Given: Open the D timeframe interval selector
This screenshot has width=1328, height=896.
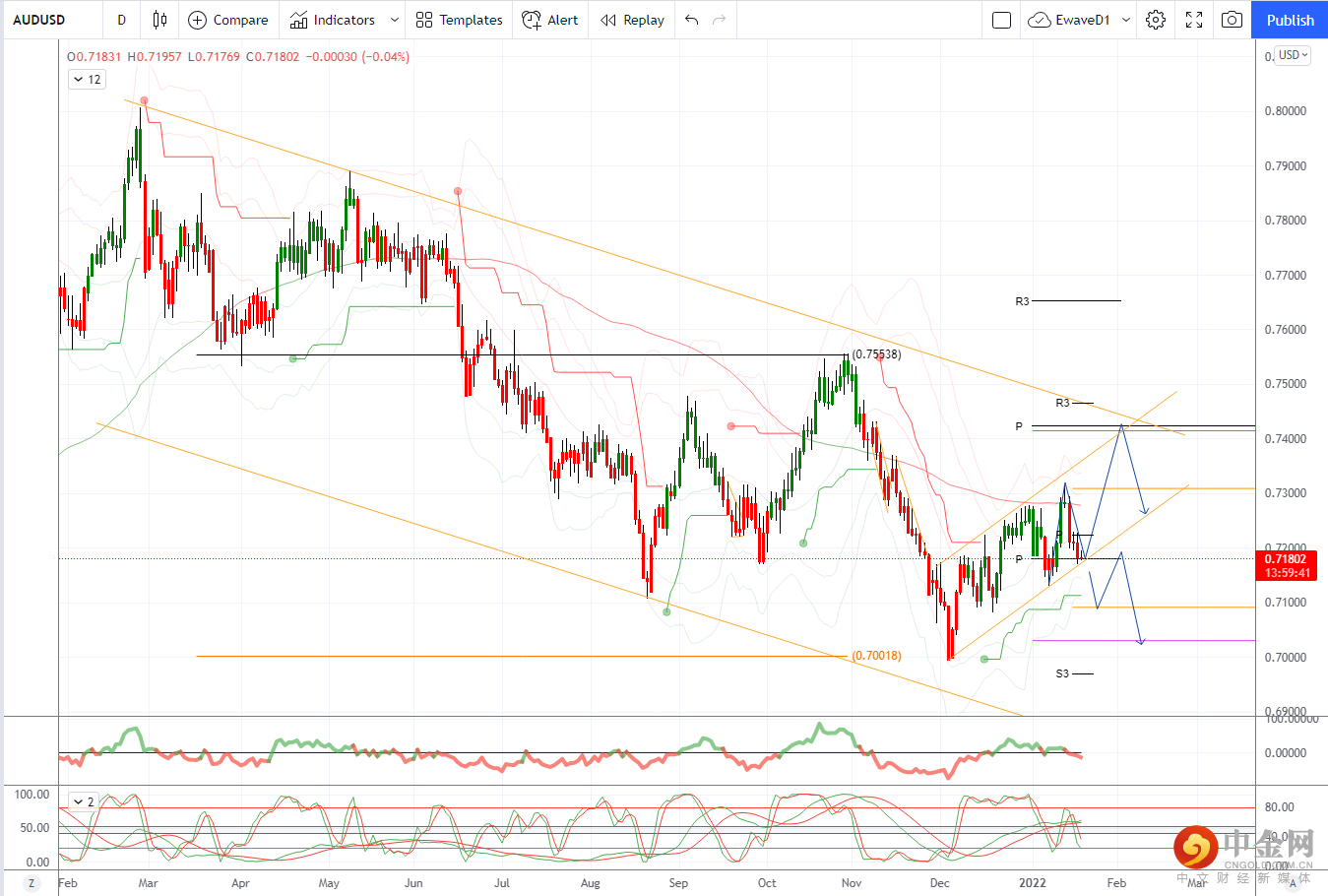Looking at the screenshot, I should click(122, 20).
